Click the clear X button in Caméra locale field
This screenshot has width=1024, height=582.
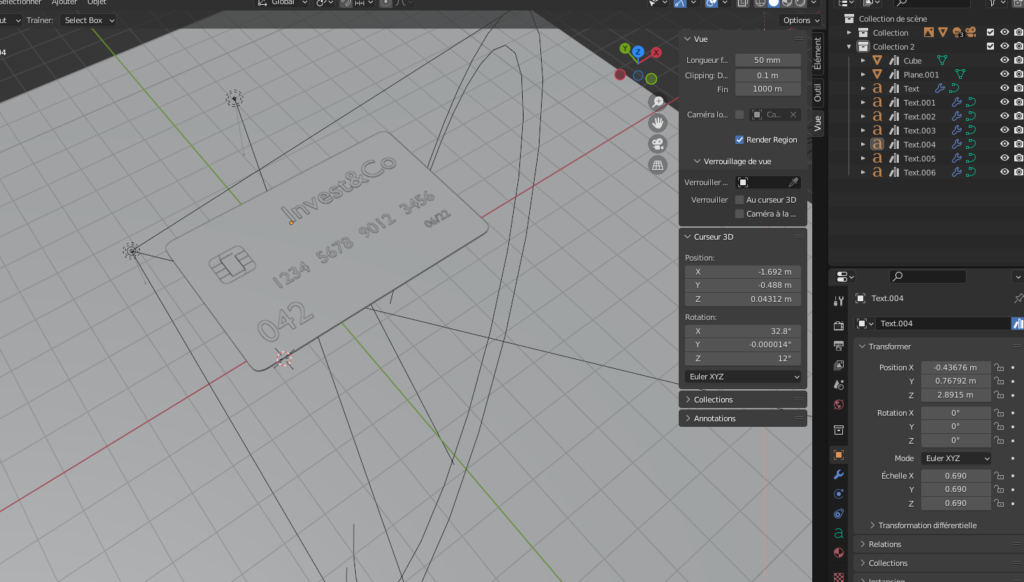coord(793,114)
